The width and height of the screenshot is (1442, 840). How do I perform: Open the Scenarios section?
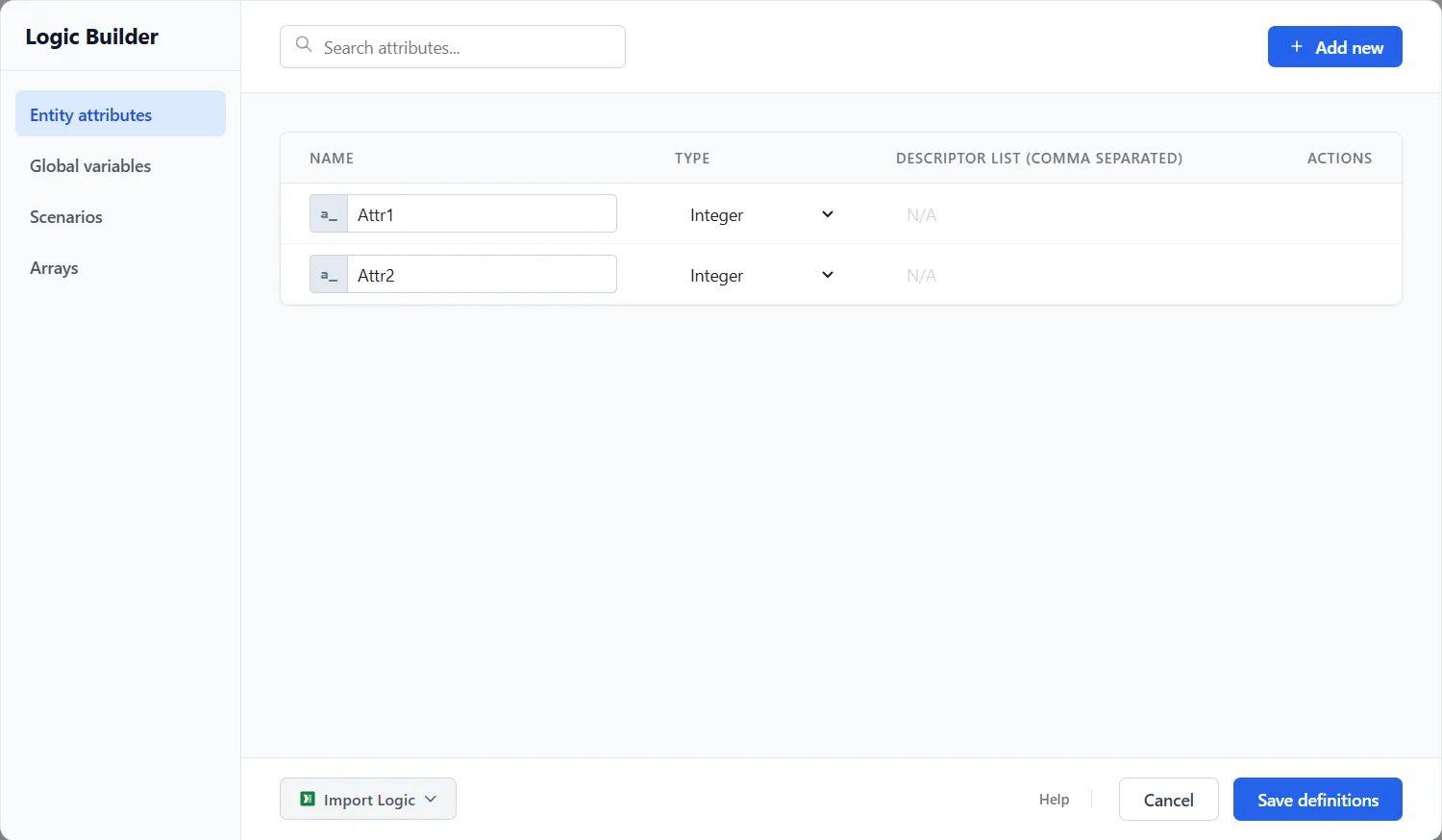(x=120, y=216)
